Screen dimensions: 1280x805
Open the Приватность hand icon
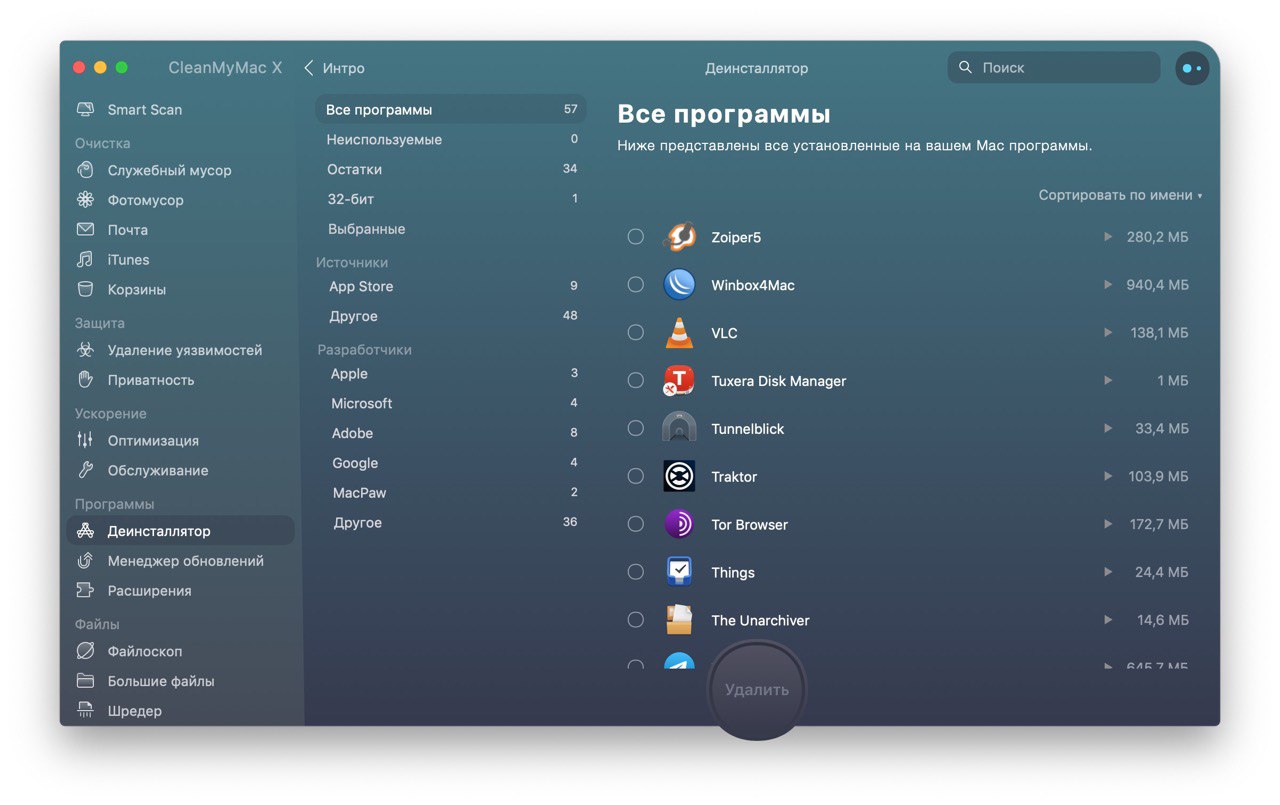86,380
